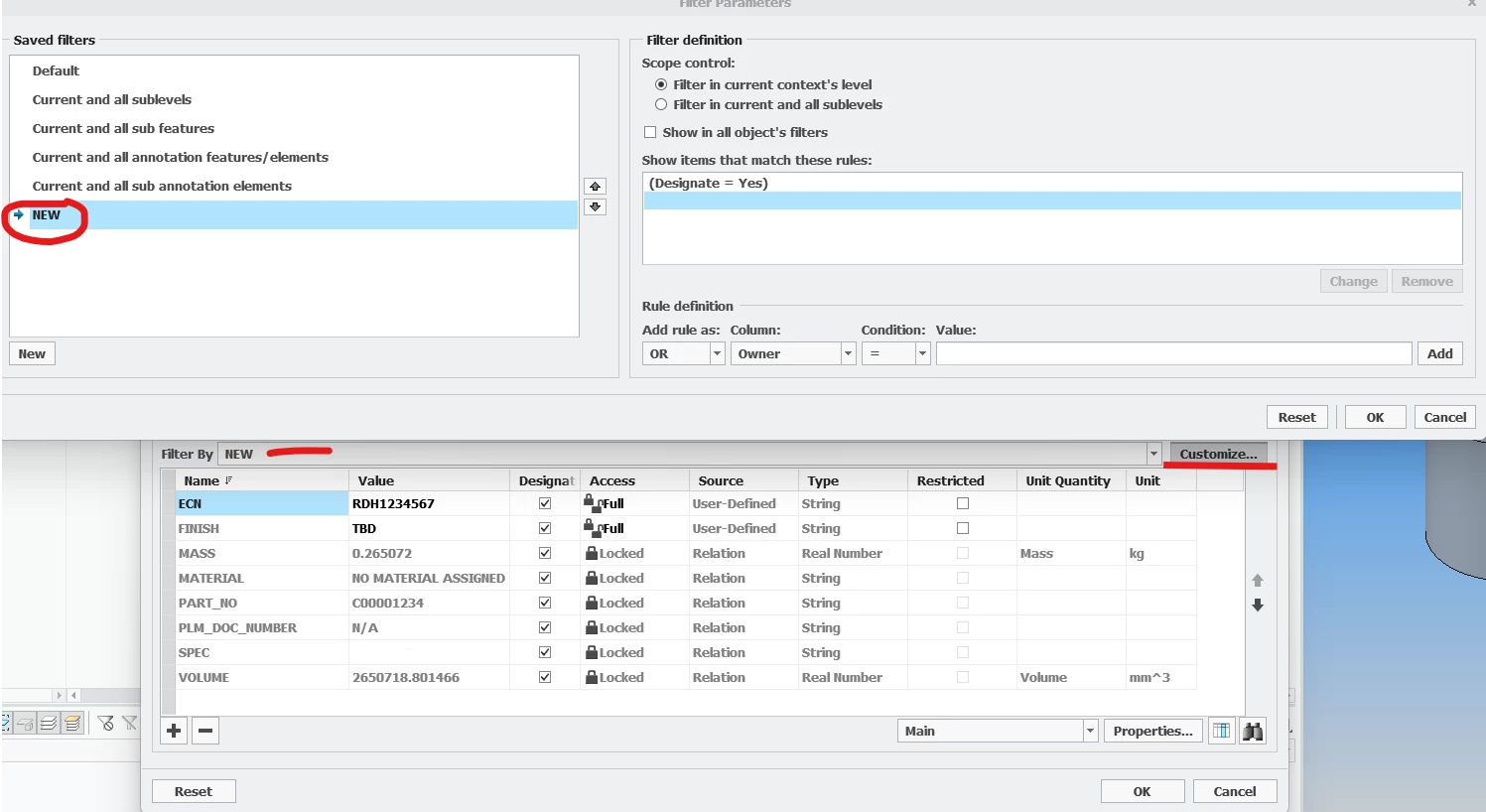1486x812 pixels.
Task: Click Cancel in Filter Parameters dialog
Action: click(x=1444, y=417)
